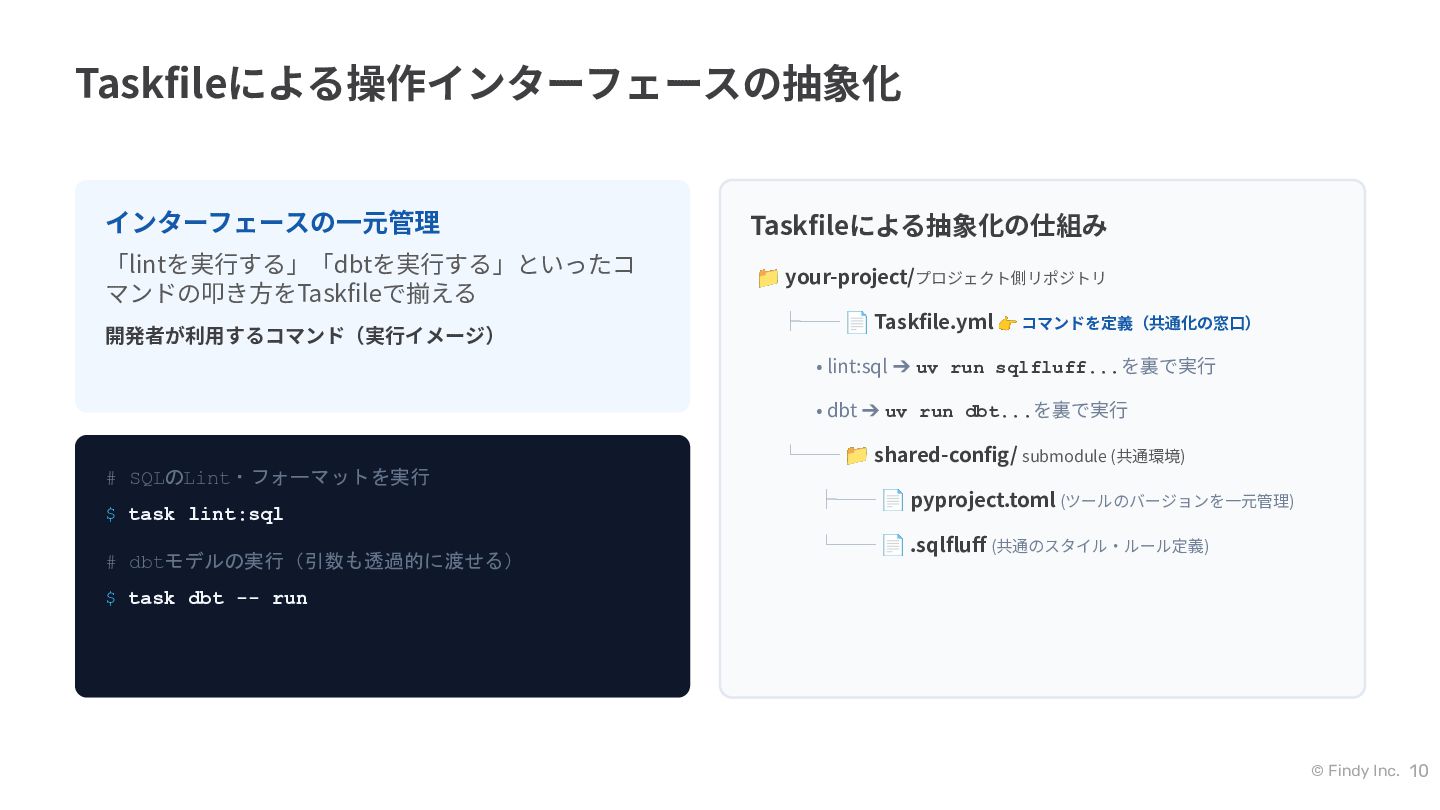
Task: Click the your-project folder icon
Action: pyautogui.click(x=768, y=278)
